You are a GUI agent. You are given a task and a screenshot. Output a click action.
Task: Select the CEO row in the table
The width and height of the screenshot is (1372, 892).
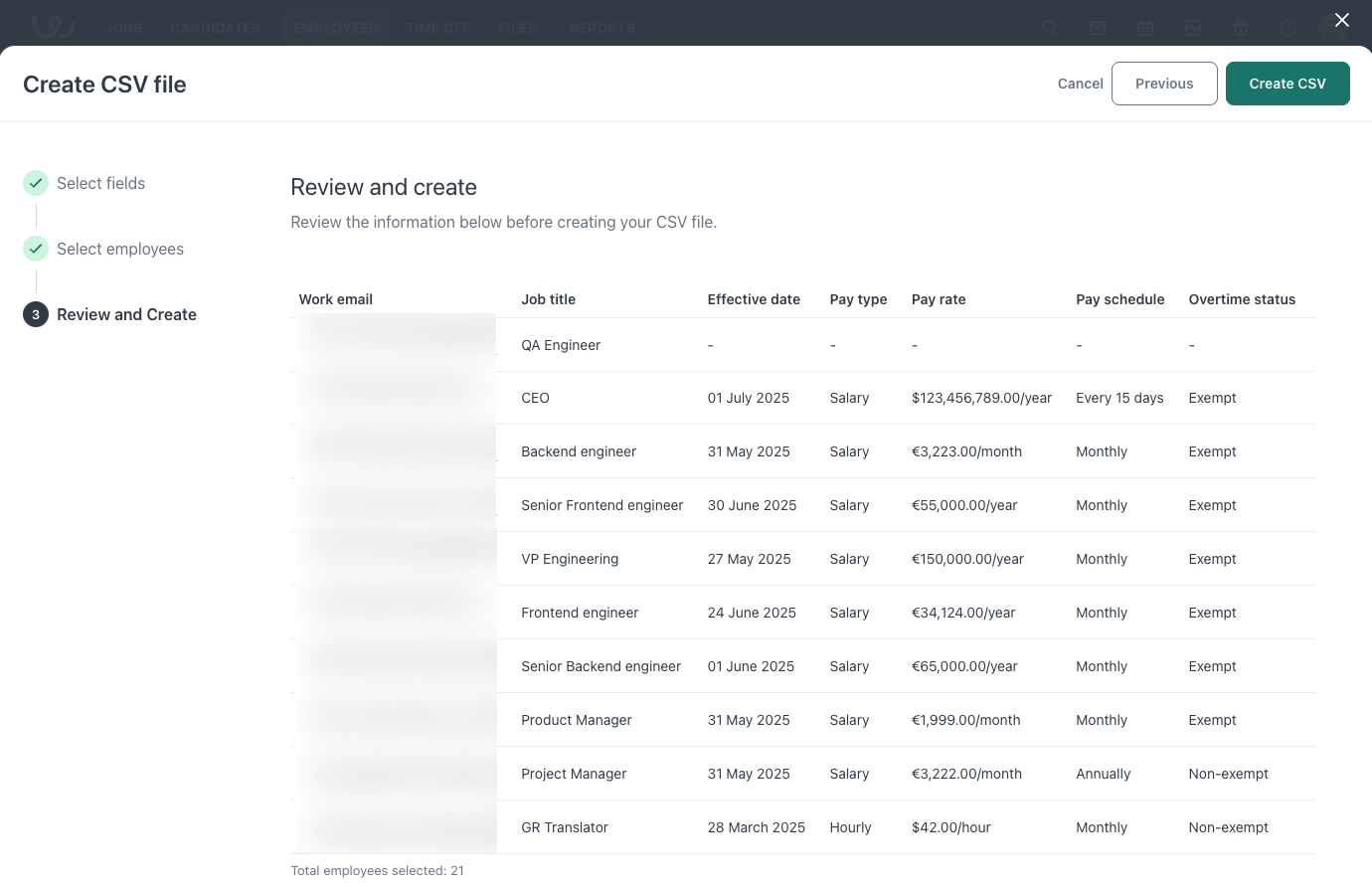point(535,398)
